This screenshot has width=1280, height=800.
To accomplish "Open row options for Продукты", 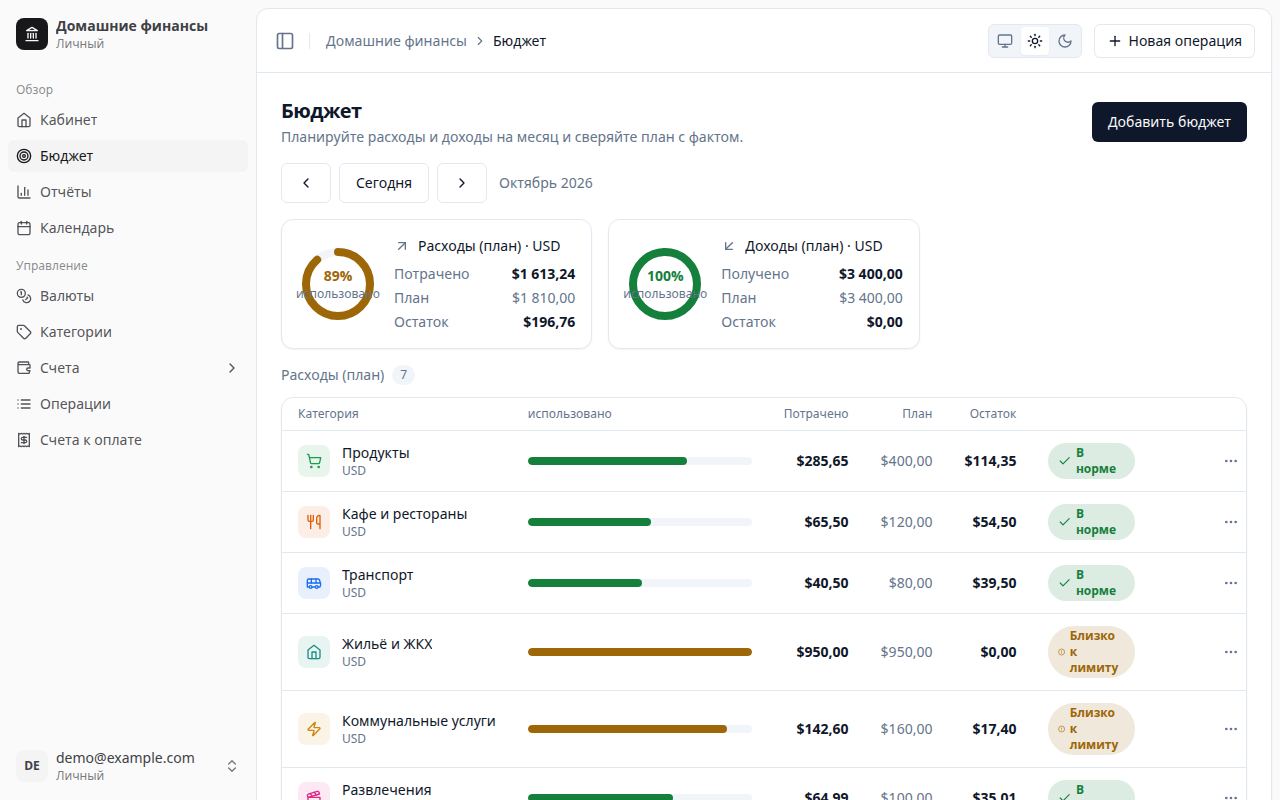I will coord(1231,461).
